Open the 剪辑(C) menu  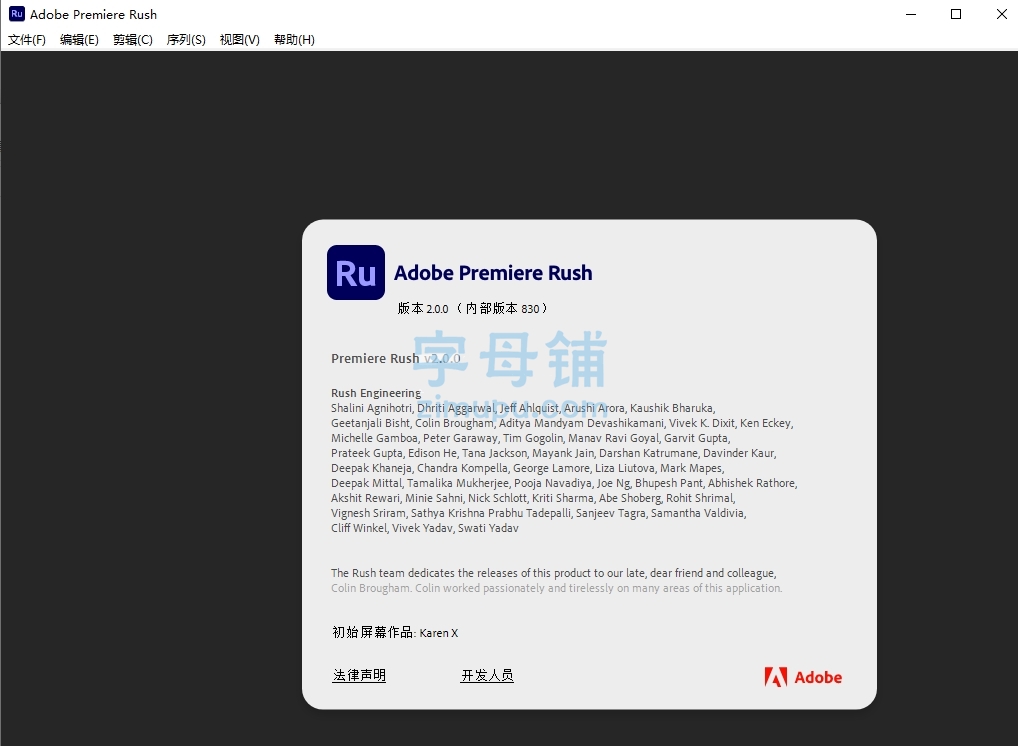click(x=132, y=40)
